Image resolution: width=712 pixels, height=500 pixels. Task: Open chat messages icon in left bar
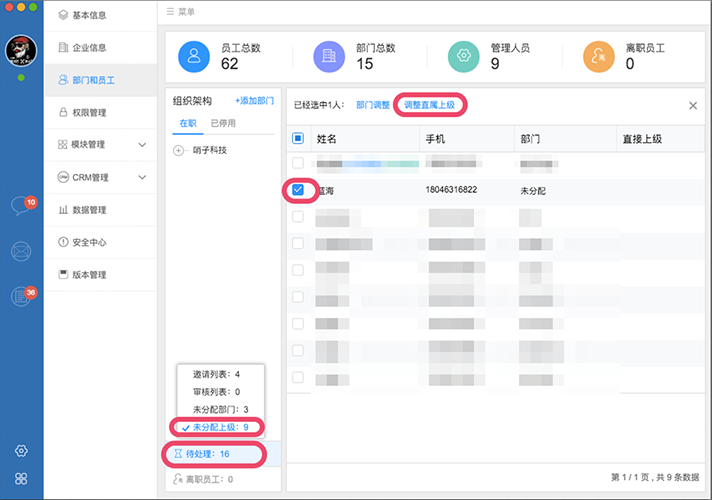[x=20, y=206]
